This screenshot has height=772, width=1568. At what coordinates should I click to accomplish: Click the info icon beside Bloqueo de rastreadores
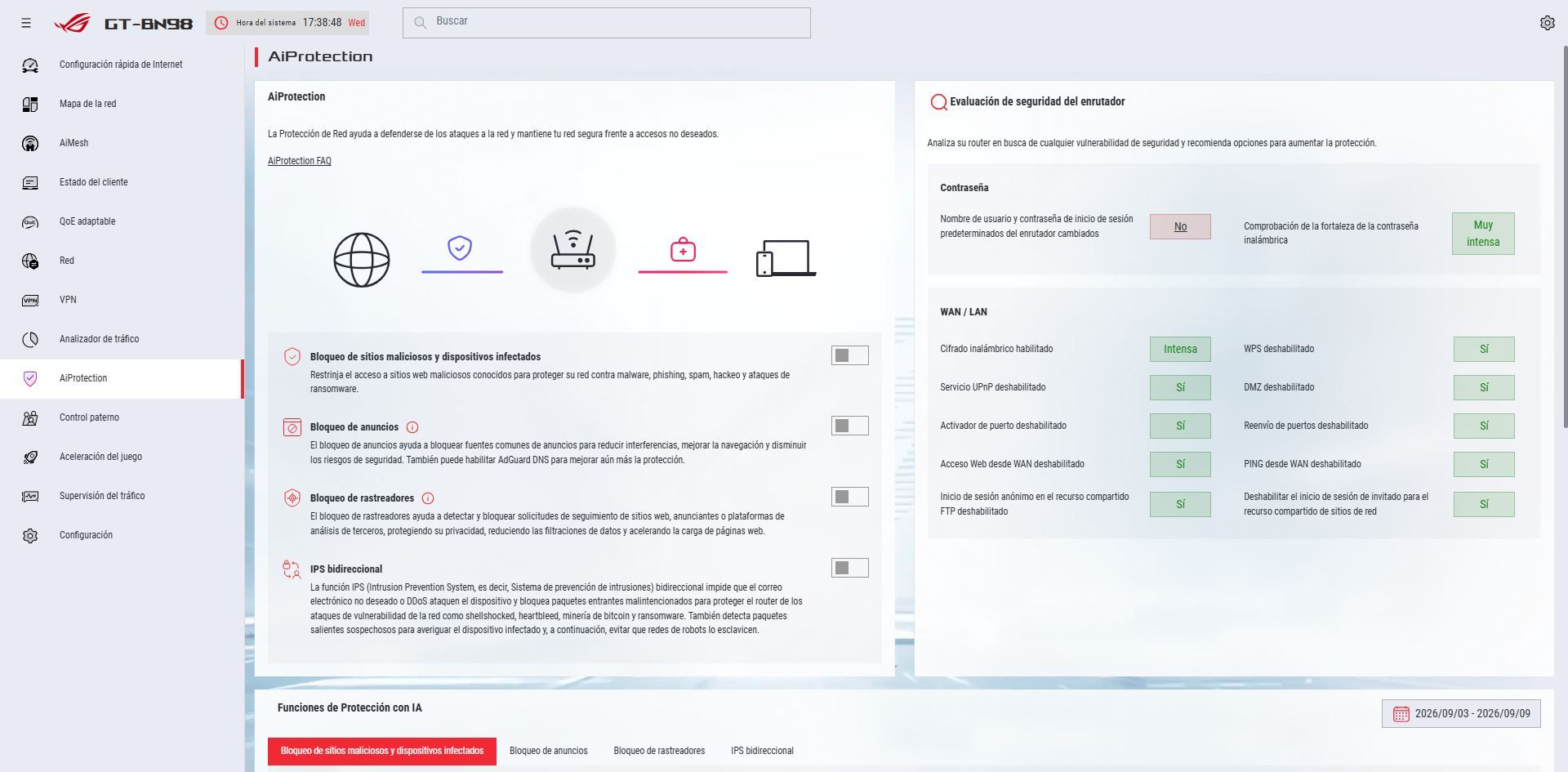[428, 498]
